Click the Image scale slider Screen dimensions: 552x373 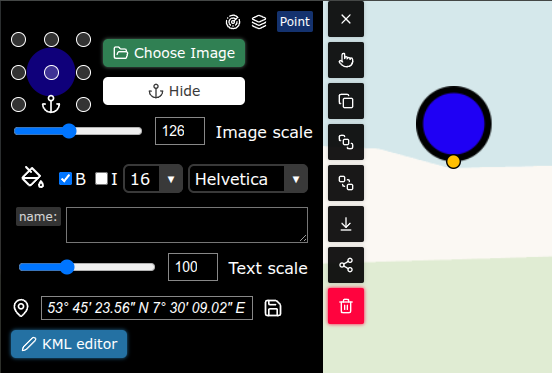78,131
